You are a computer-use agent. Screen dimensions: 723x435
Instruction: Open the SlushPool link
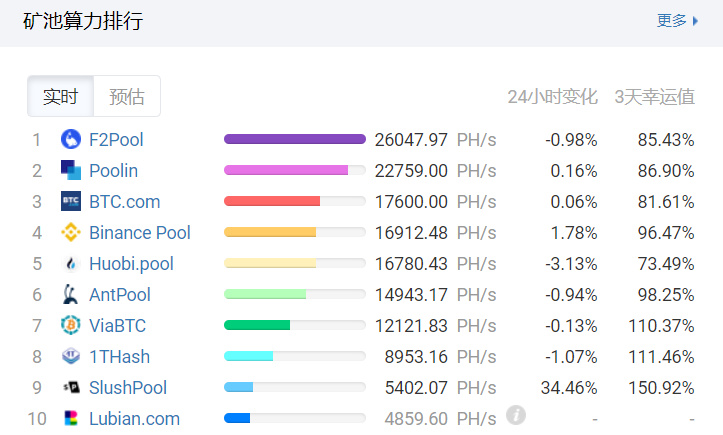click(128, 388)
